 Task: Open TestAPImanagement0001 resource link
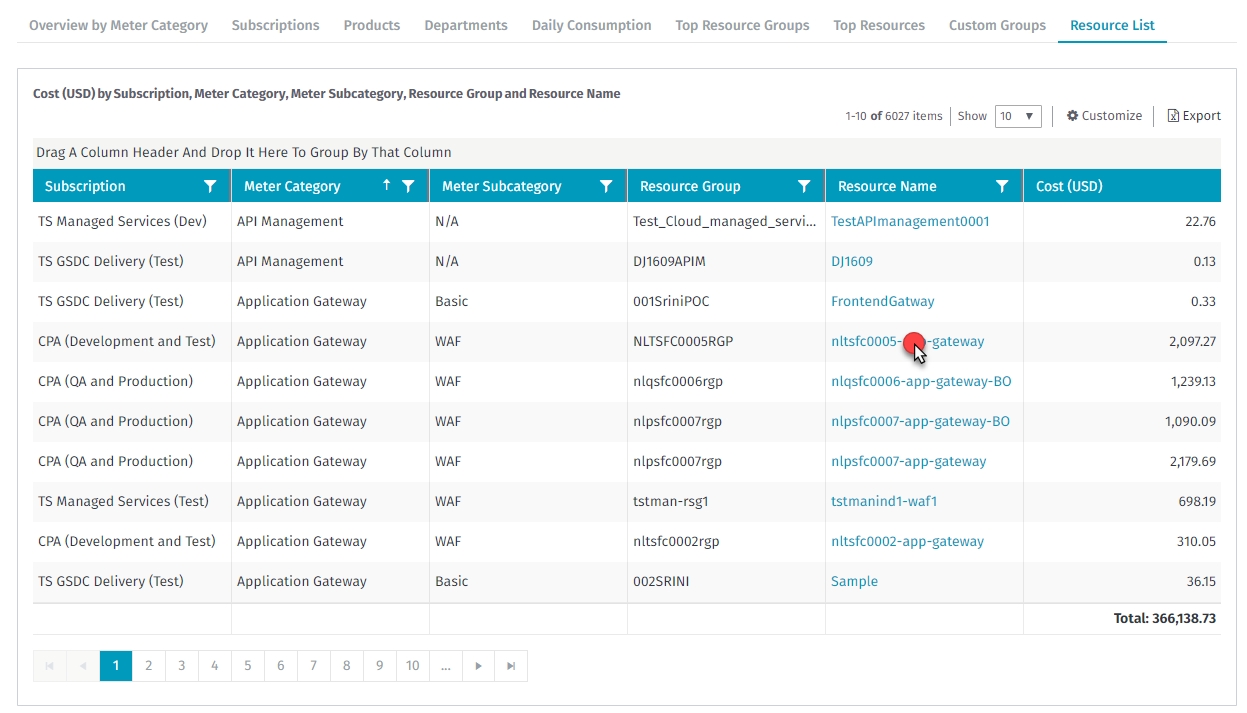coord(910,222)
